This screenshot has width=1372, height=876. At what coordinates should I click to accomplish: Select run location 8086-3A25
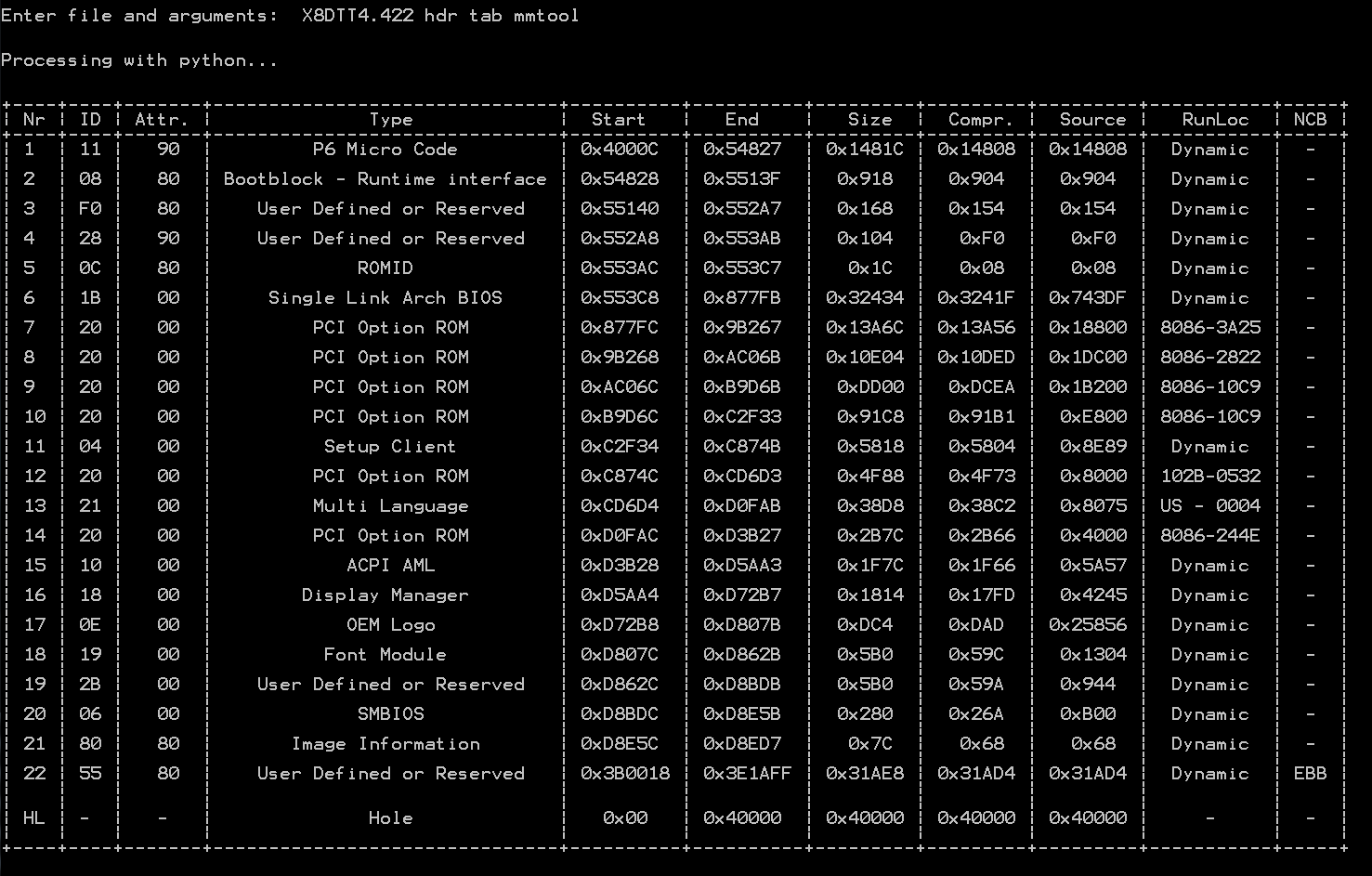[x=1209, y=327]
